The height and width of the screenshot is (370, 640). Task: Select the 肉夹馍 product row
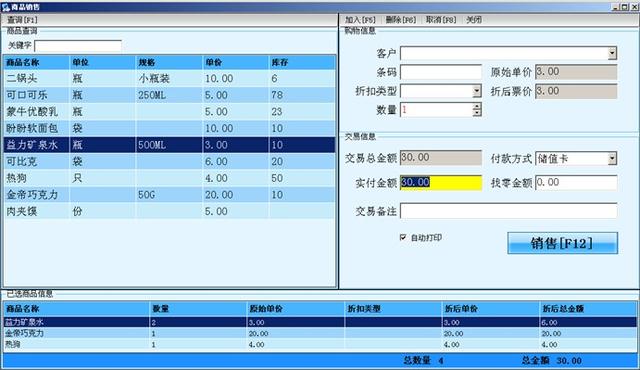pos(170,211)
